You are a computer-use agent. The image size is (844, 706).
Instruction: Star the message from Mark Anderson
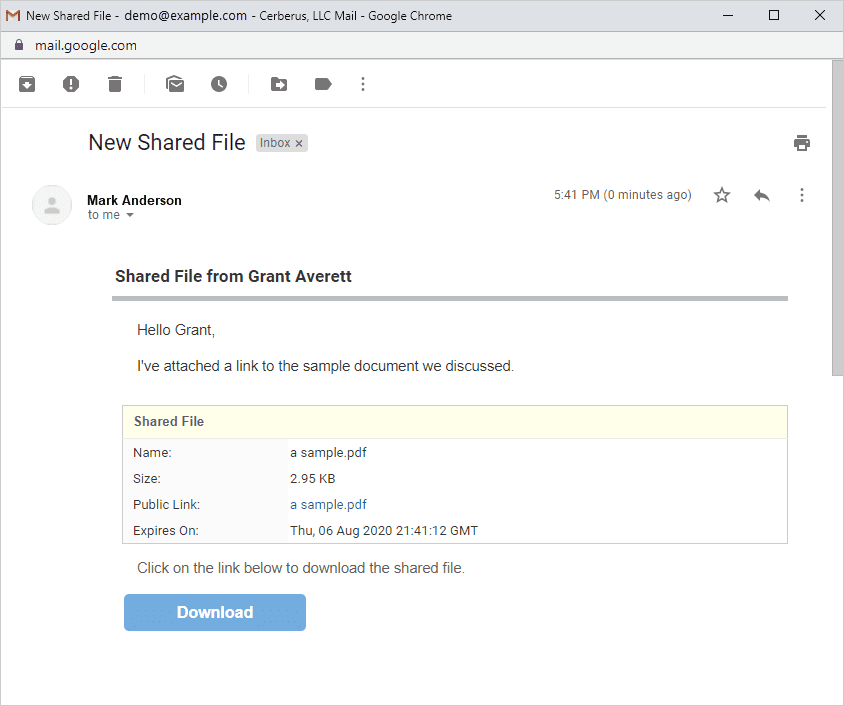[x=722, y=196]
